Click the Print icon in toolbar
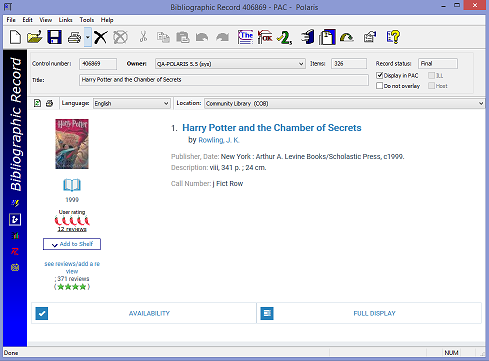This screenshot has height=361, width=489. point(74,37)
